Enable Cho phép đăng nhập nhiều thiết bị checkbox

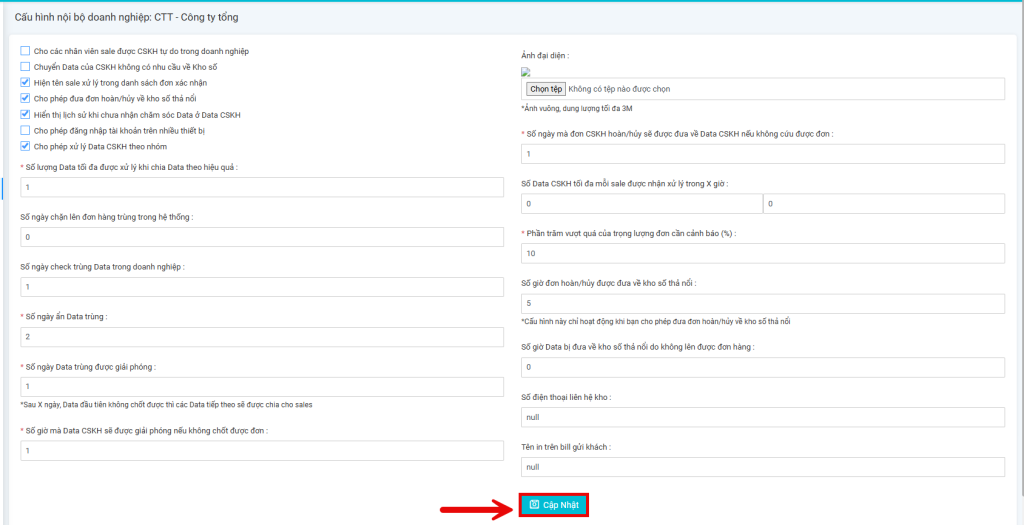(x=25, y=130)
